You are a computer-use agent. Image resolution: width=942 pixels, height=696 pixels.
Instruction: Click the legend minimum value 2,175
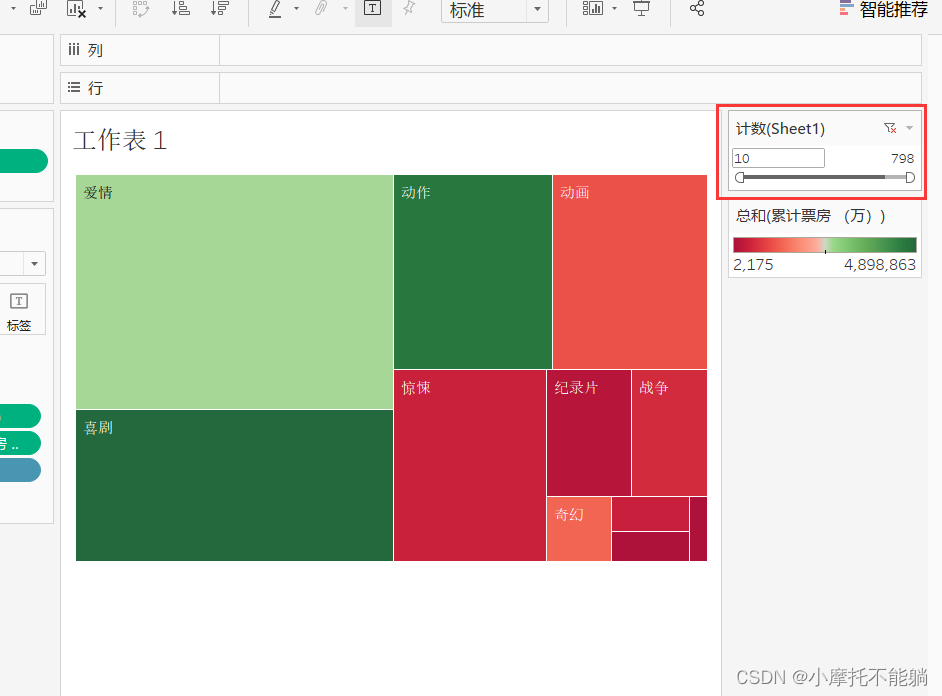pos(753,265)
